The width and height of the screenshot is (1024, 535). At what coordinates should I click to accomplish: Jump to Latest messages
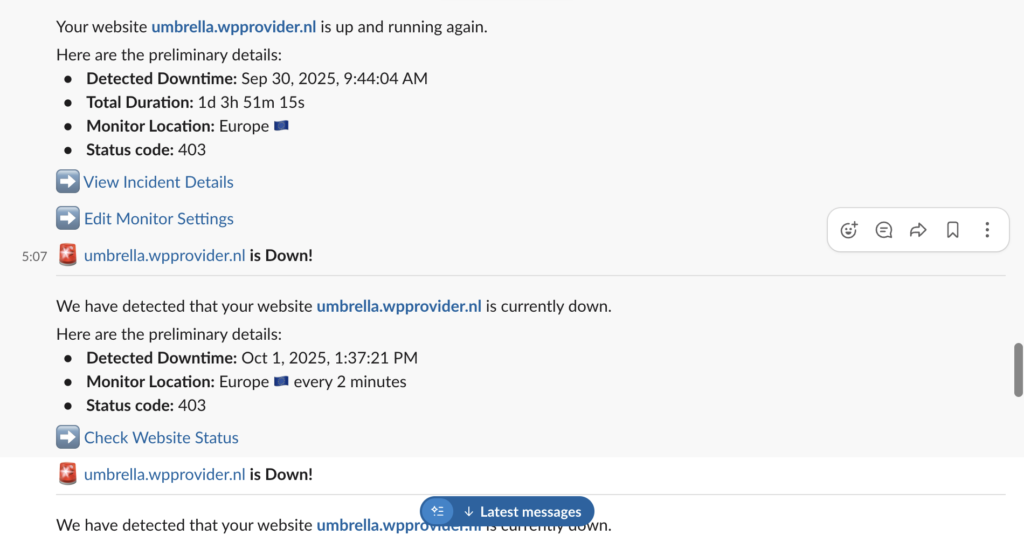522,512
